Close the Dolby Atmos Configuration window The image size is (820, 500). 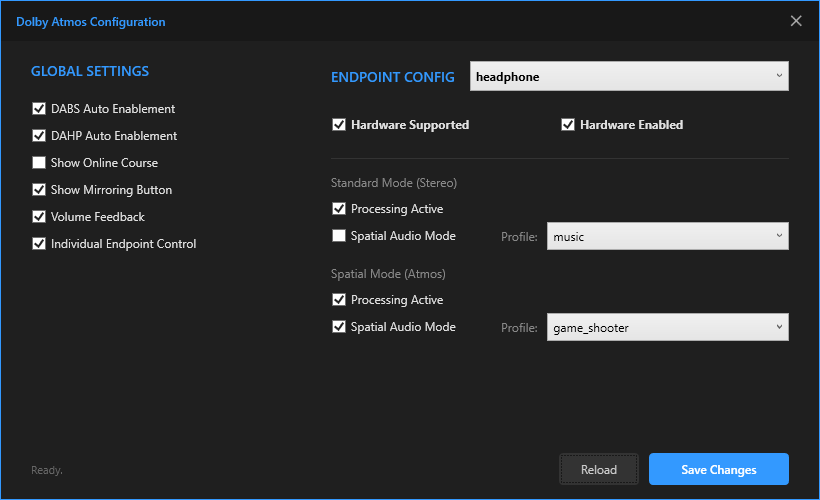(x=796, y=21)
